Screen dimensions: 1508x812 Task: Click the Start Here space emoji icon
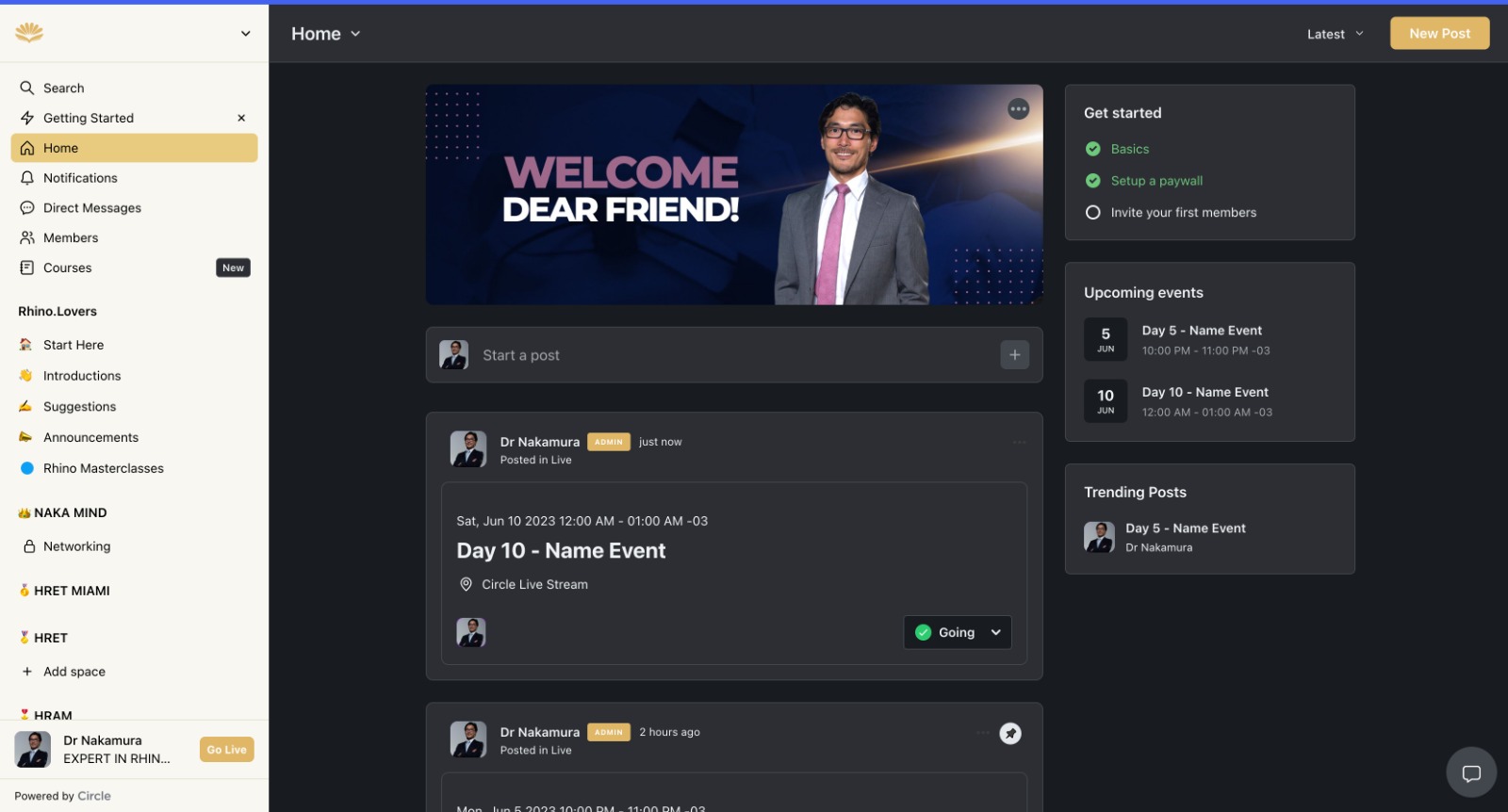tap(25, 345)
